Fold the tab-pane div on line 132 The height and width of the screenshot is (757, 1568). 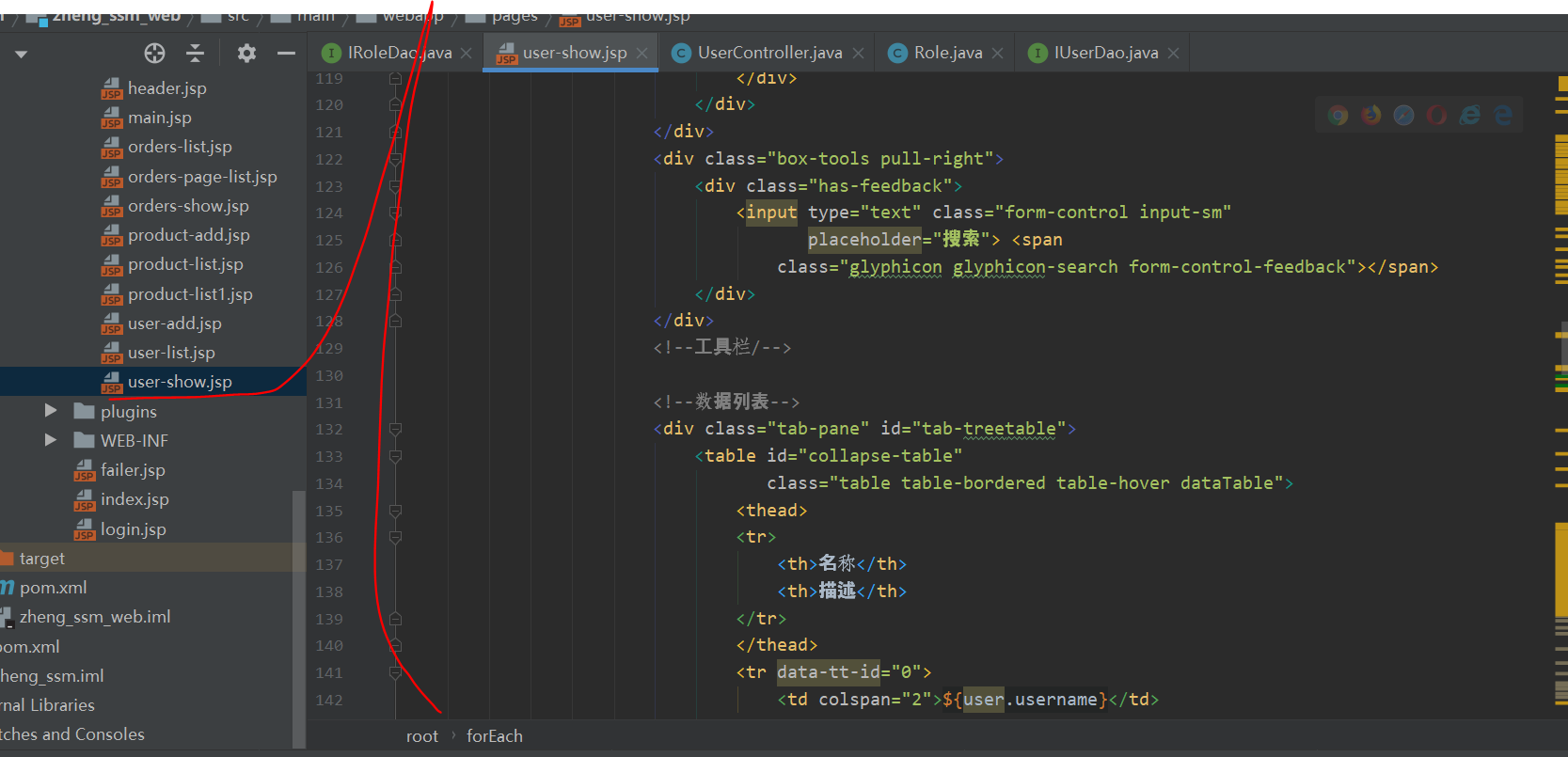(395, 430)
